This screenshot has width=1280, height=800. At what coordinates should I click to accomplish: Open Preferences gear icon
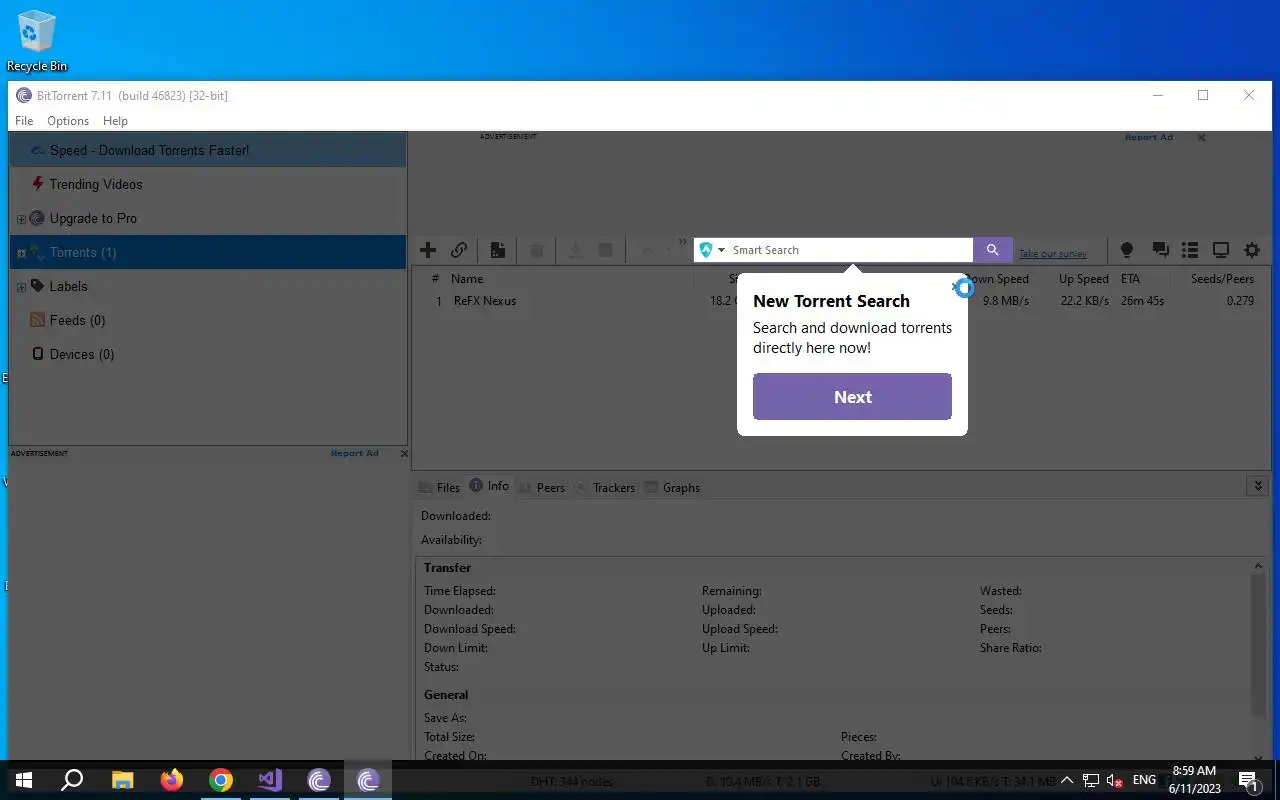[x=1252, y=250]
